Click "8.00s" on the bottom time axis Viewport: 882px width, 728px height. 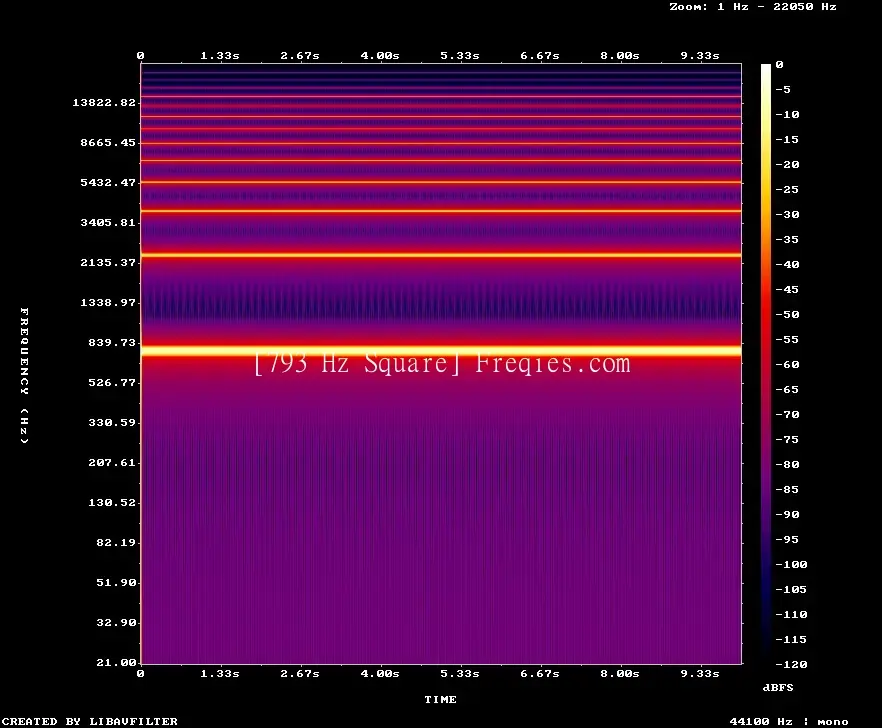619,673
